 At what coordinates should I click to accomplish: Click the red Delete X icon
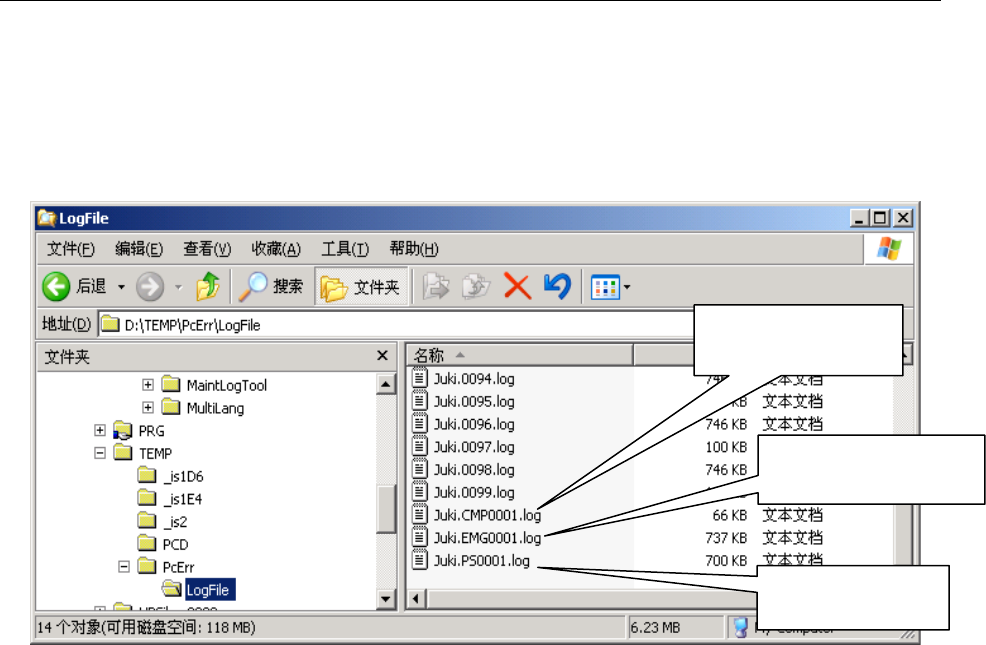point(518,287)
